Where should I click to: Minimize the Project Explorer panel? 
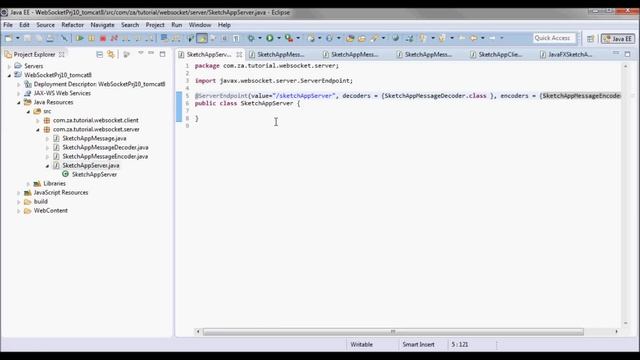(151, 53)
